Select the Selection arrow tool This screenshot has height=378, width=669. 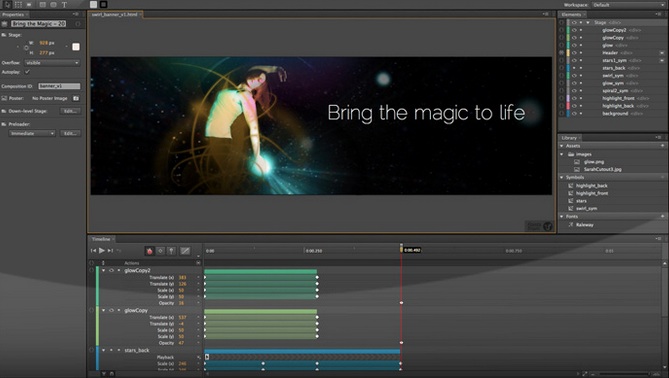point(7,5)
